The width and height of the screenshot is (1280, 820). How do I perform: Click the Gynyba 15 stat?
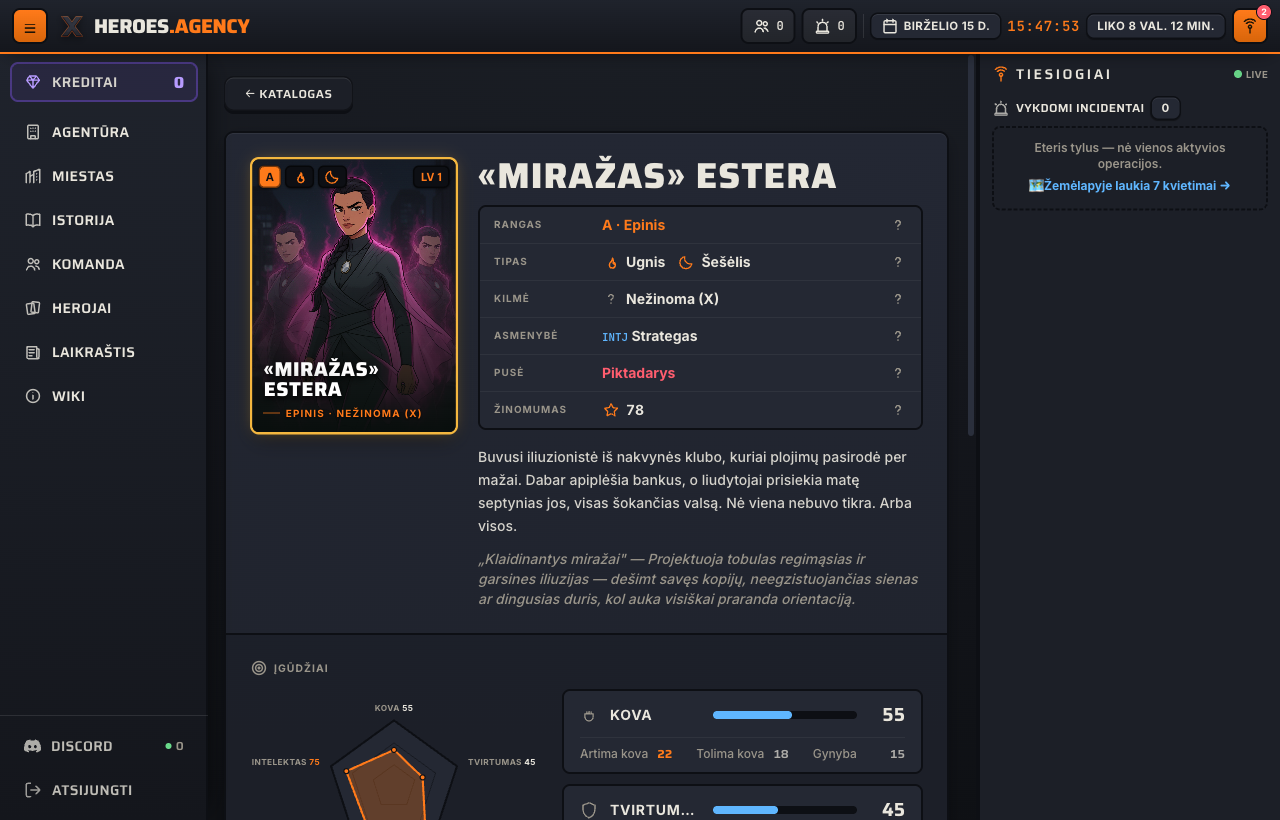tap(859, 754)
